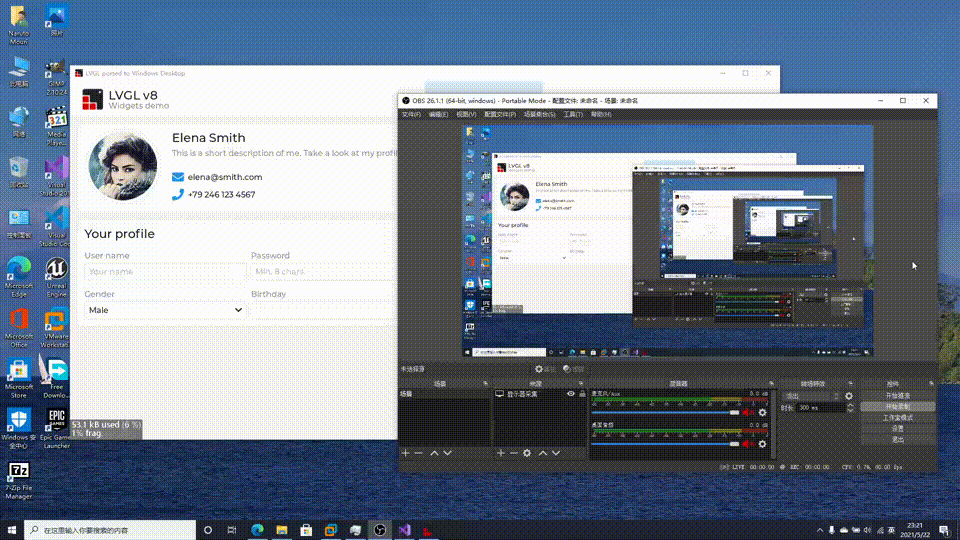The image size is (960, 540).
Task: Select the VMware Workstation desktop icon
Action: click(x=56, y=329)
